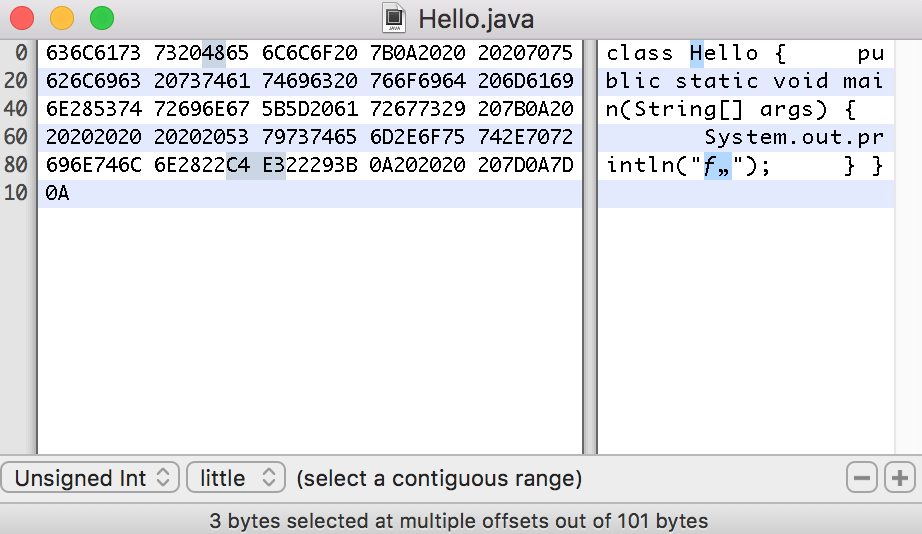
Task: Click the status bar byte selection summary
Action: [459, 520]
